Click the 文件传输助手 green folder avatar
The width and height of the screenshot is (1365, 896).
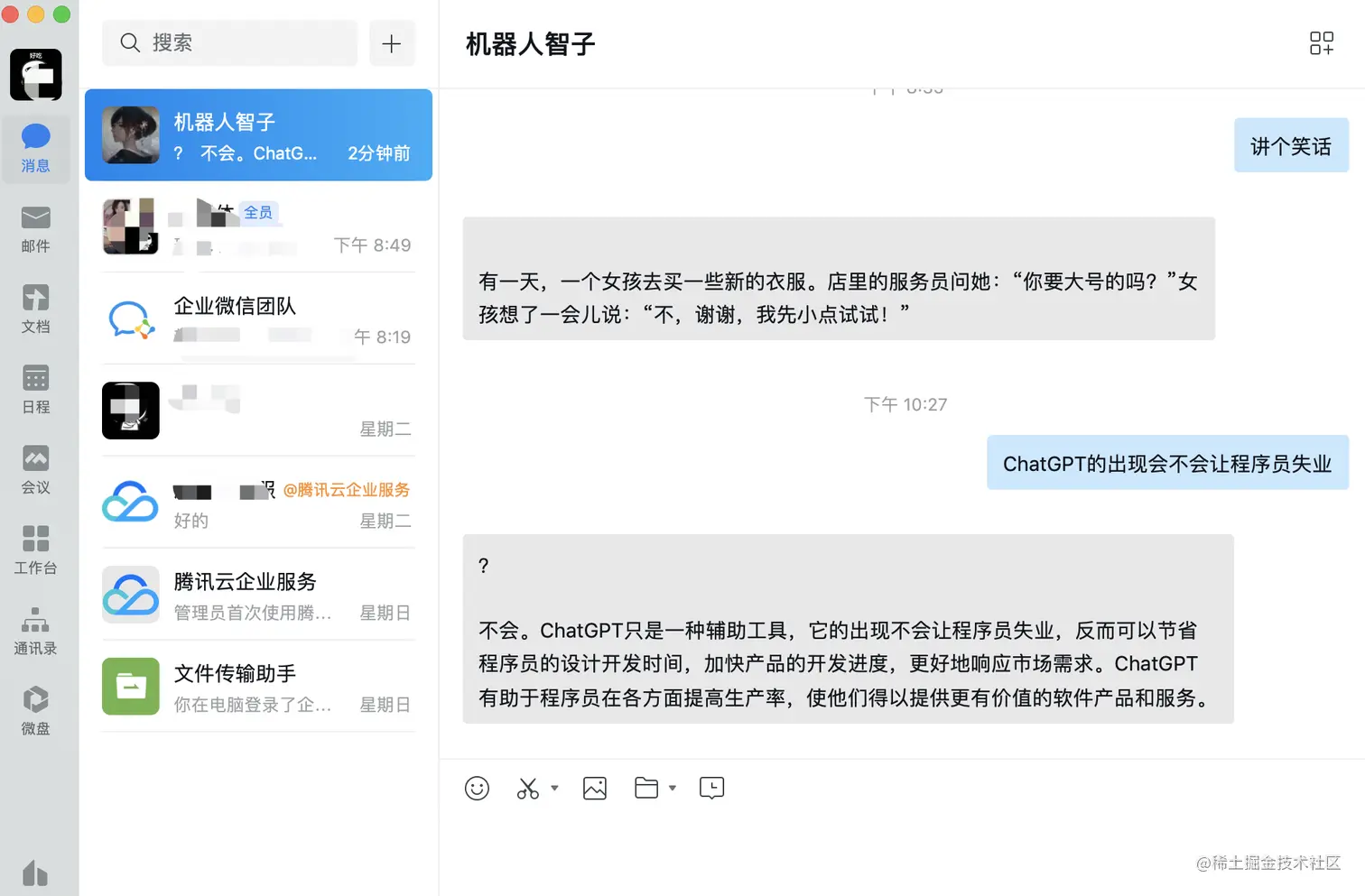point(131,687)
